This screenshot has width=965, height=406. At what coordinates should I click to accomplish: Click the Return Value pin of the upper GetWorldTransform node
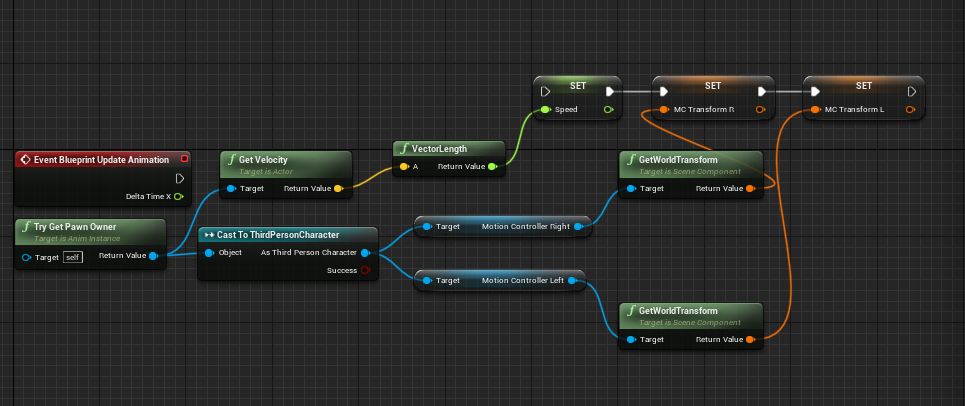(x=750, y=189)
